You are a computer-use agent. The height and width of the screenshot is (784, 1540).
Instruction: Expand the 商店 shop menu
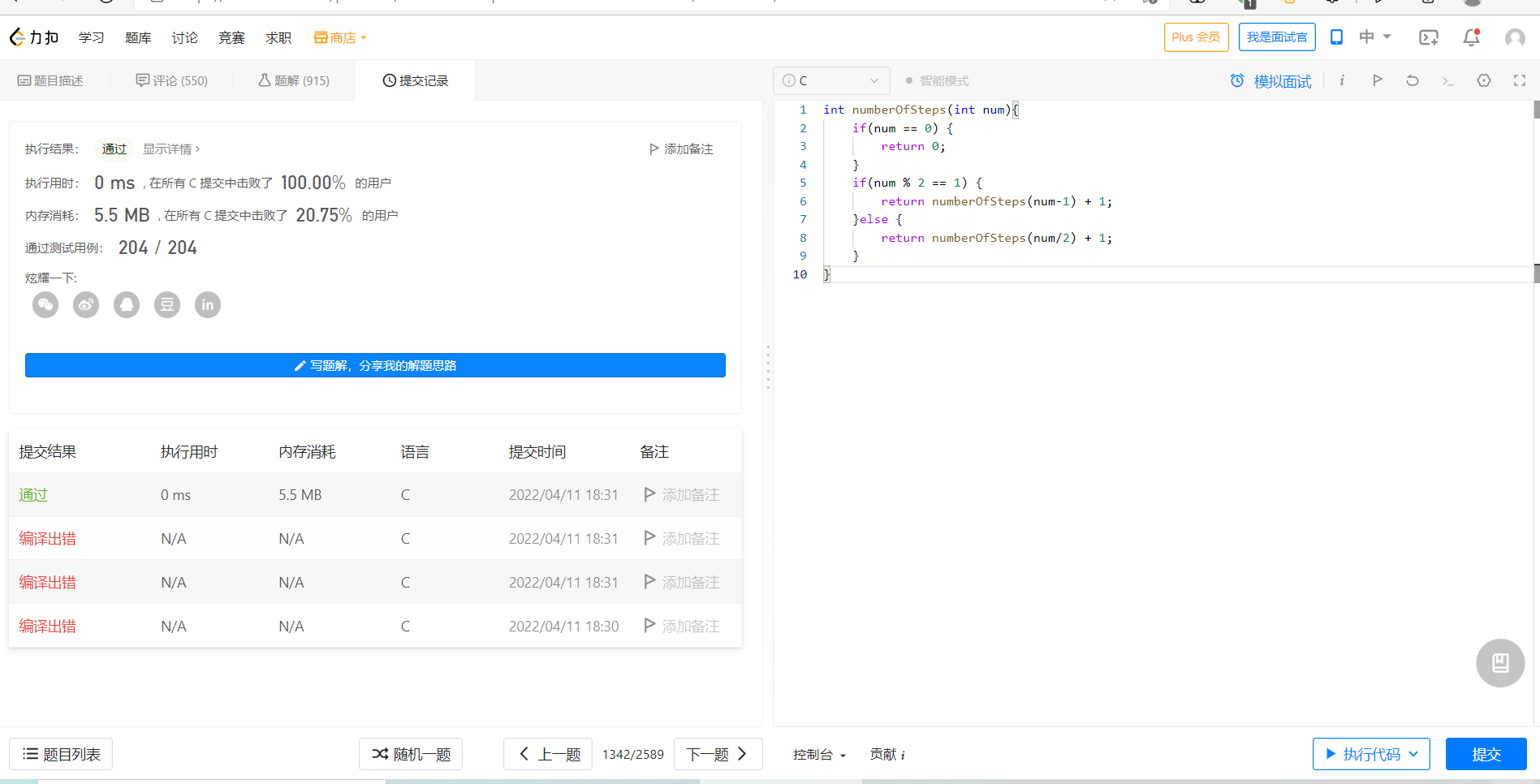point(341,38)
